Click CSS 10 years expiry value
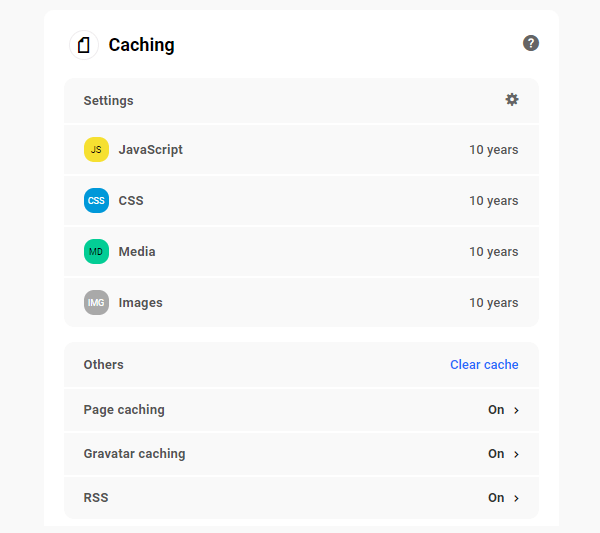 pos(493,201)
